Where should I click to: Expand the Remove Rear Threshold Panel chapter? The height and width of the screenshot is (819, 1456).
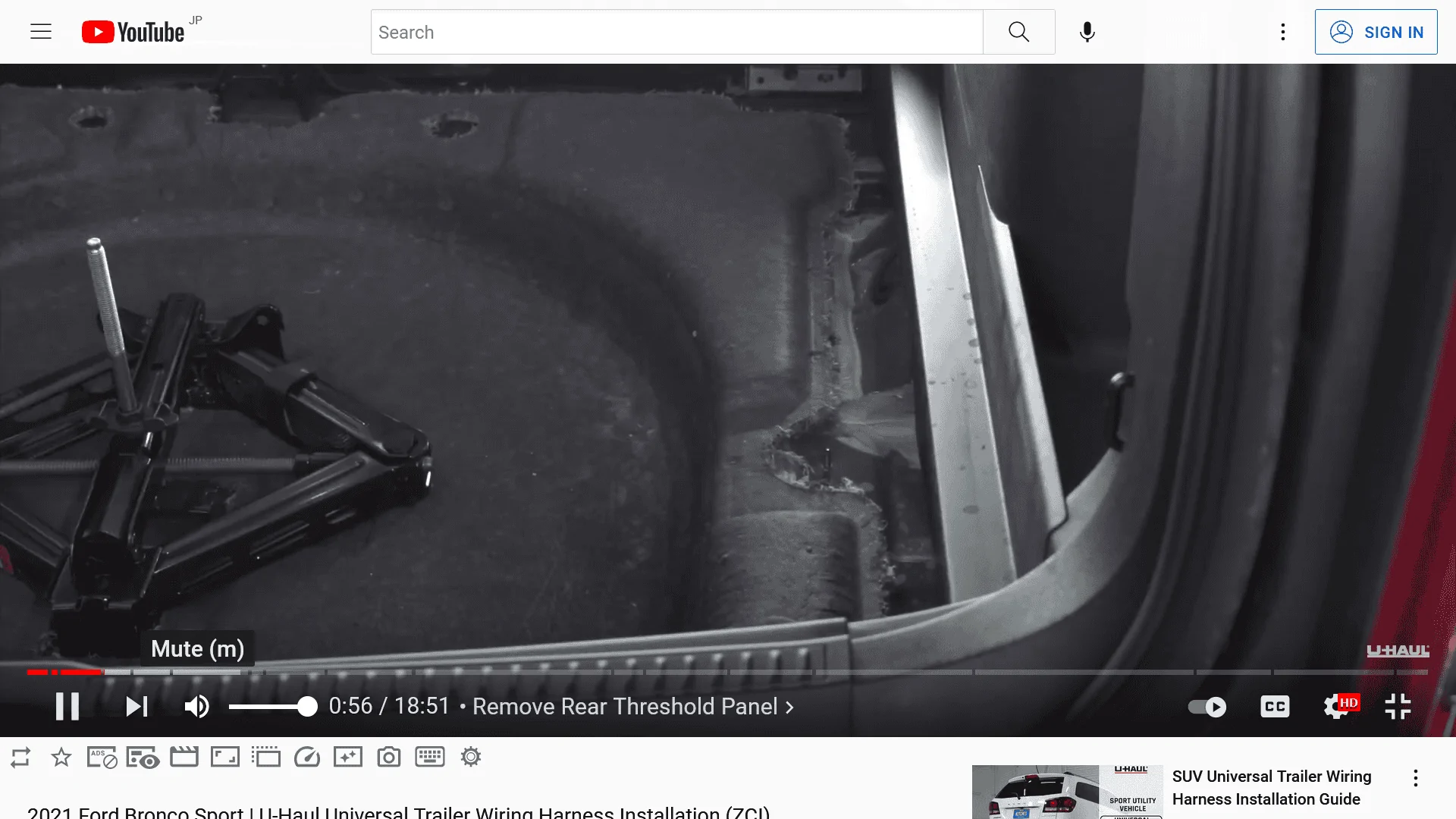tap(633, 707)
